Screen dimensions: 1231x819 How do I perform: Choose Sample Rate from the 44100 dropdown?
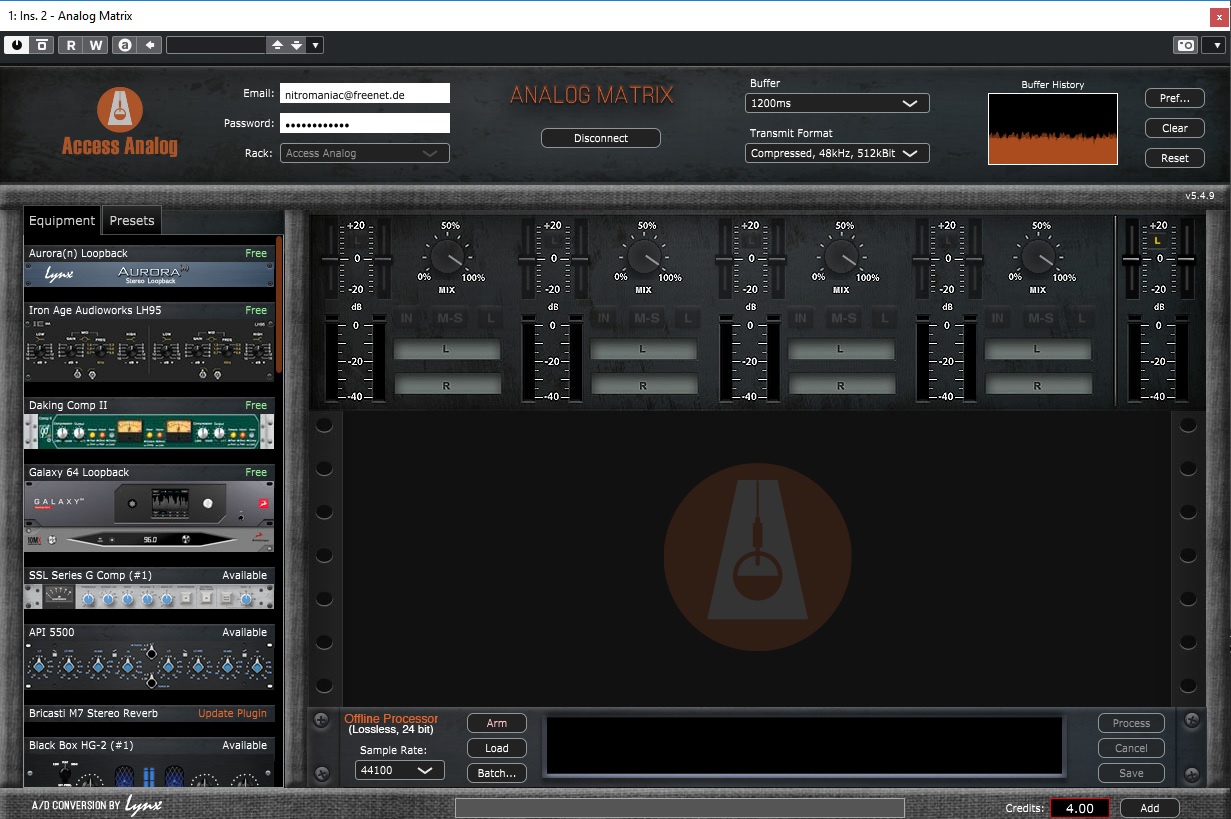tap(400, 770)
